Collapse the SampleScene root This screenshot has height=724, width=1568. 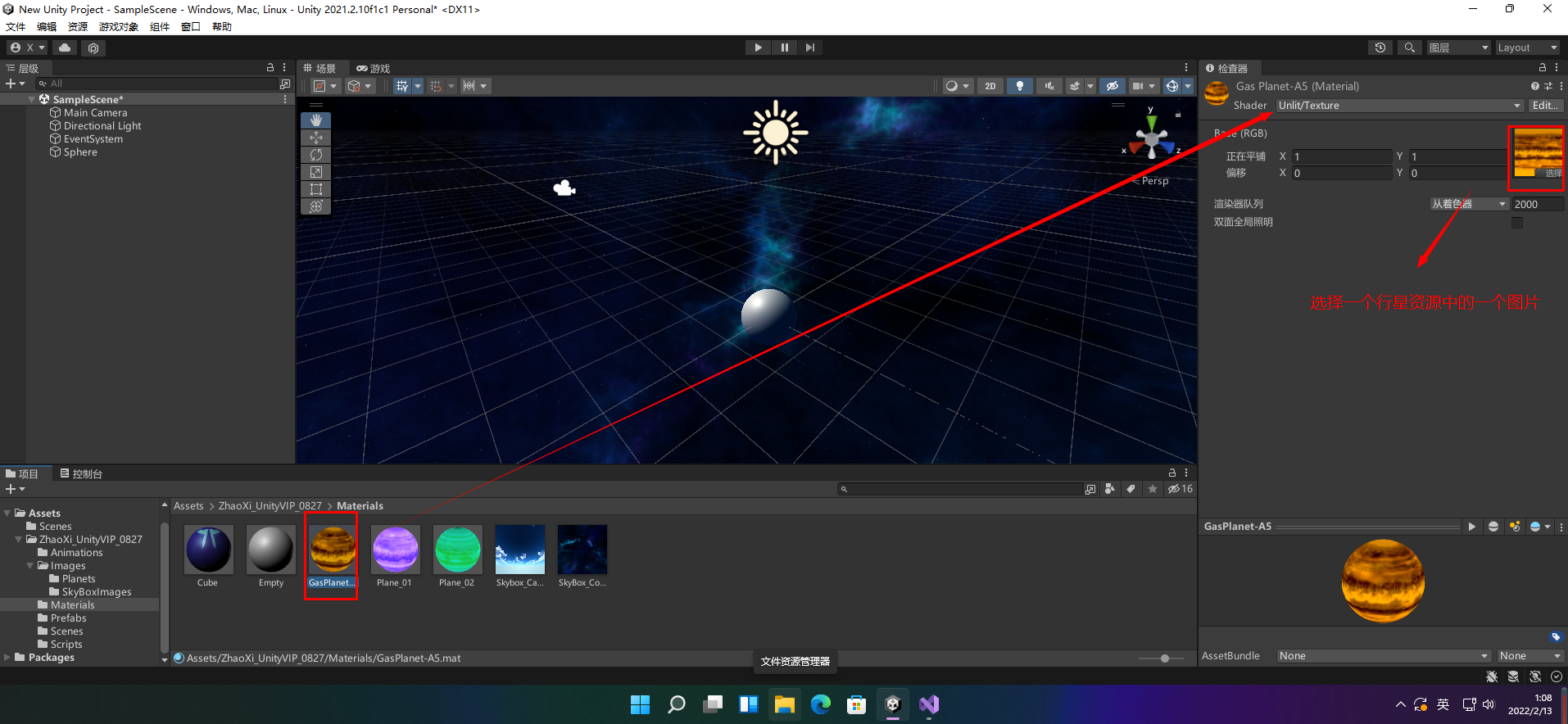32,99
